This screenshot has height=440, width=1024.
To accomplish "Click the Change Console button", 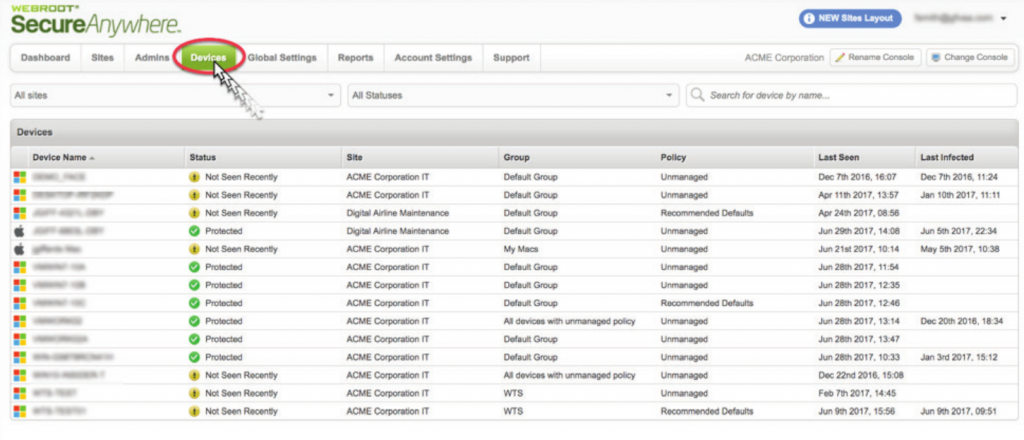I will [x=970, y=57].
